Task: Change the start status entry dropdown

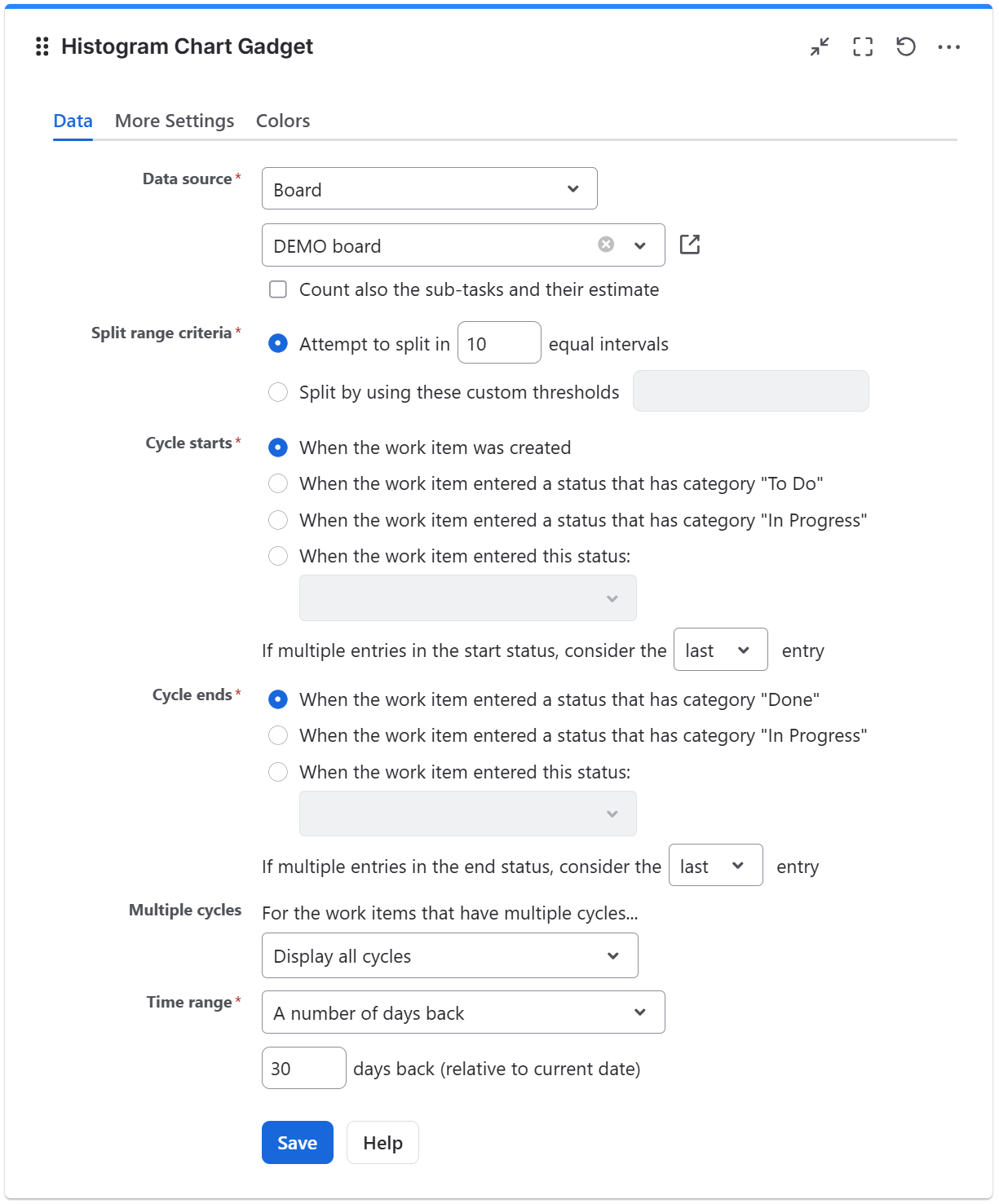Action: [x=721, y=650]
